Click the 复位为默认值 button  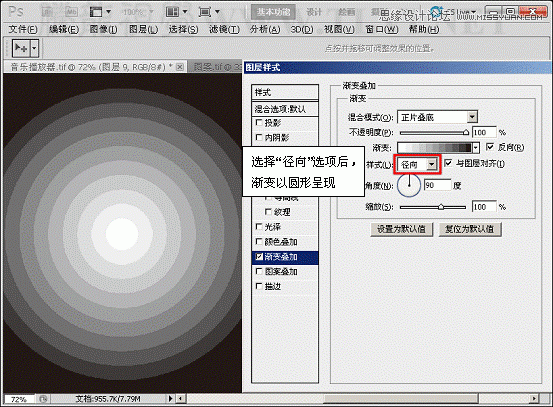coord(469,229)
